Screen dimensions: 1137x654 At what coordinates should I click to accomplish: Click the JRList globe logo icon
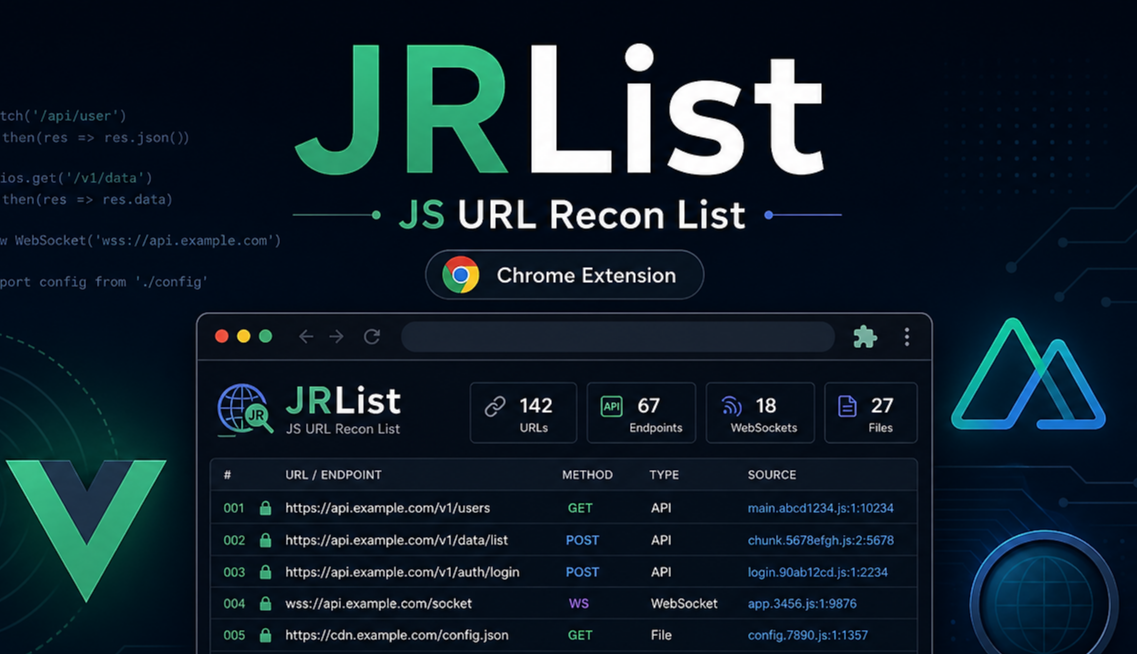245,410
